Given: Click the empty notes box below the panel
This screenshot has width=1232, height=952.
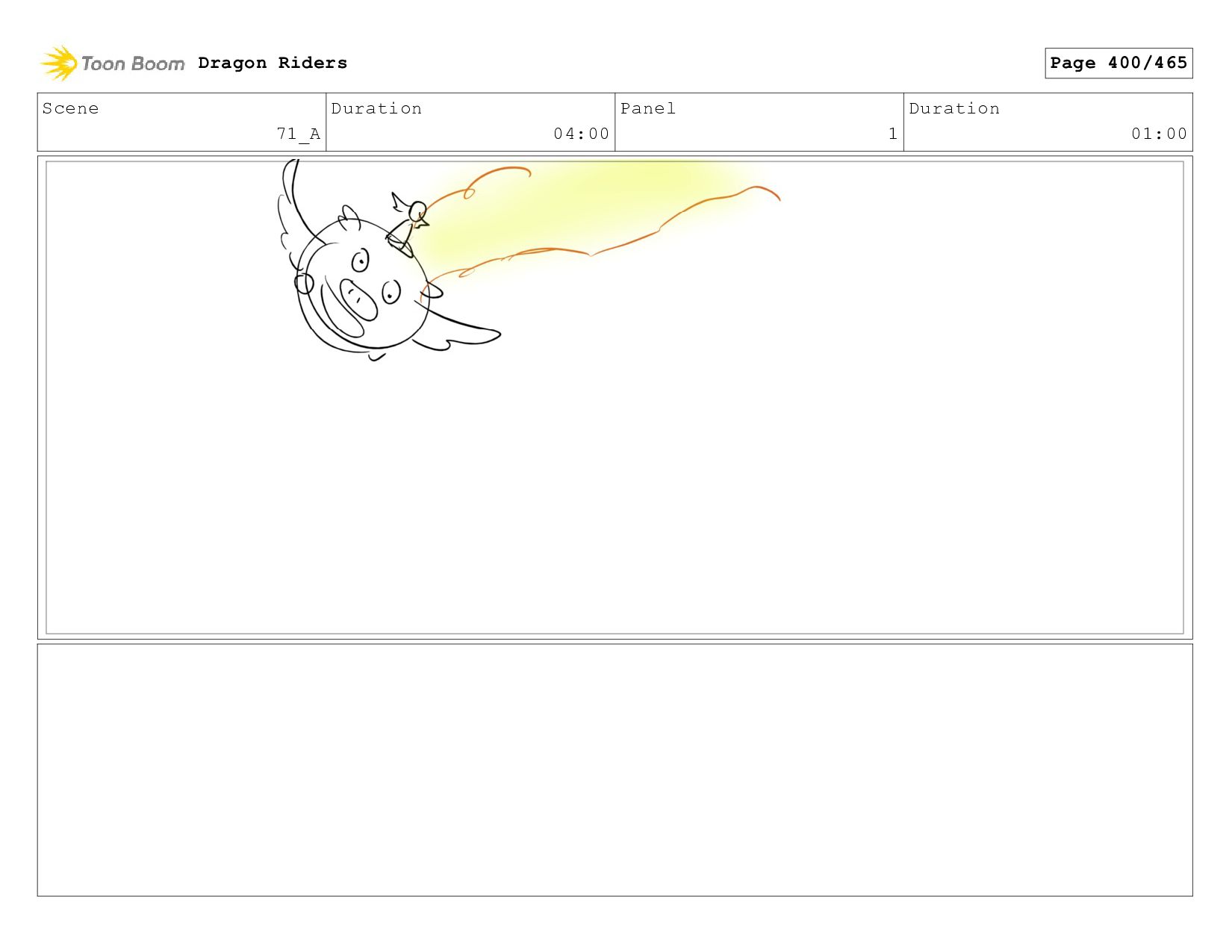Looking at the screenshot, I should 615,770.
